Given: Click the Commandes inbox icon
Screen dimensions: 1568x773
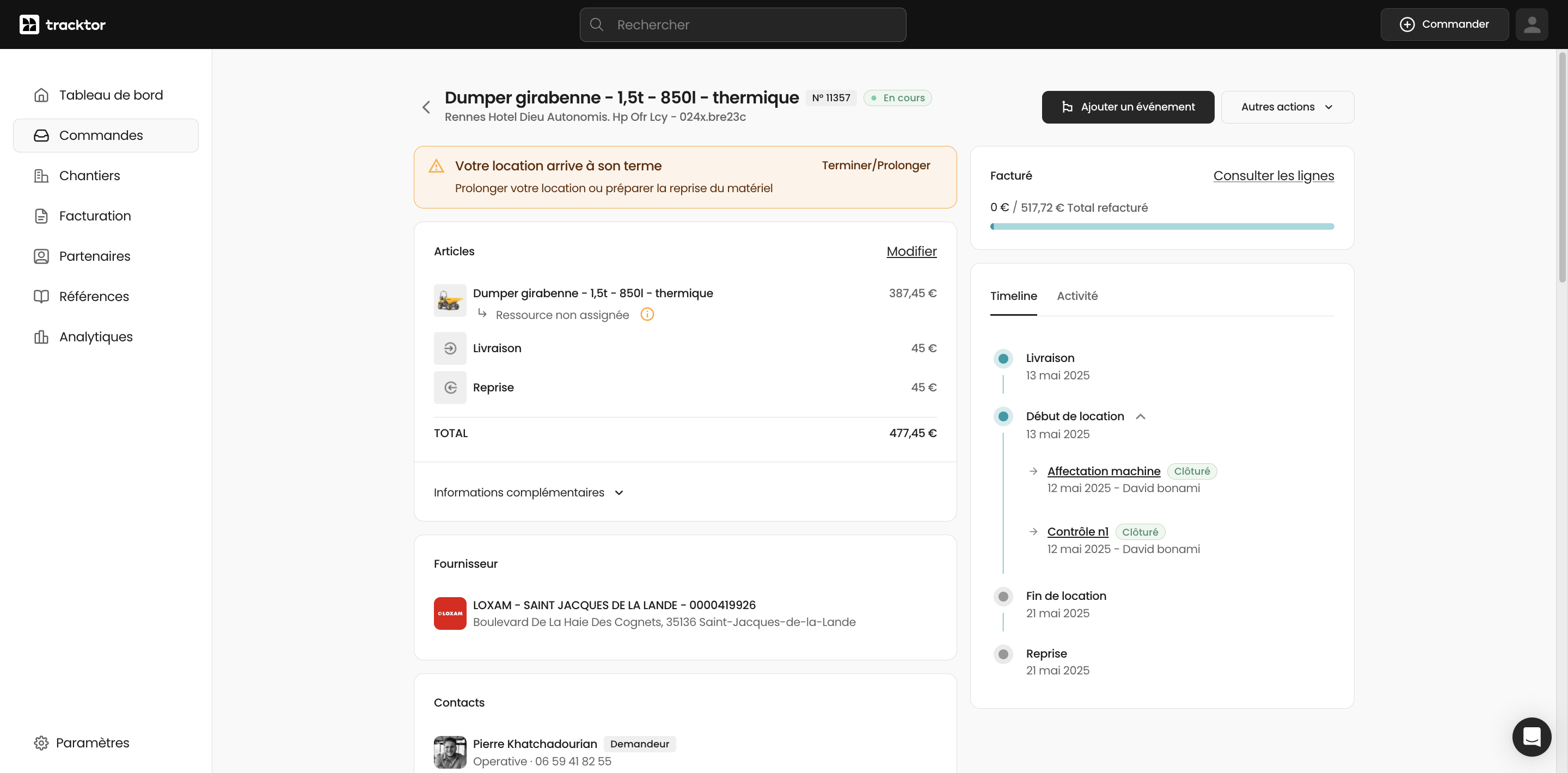Looking at the screenshot, I should point(41,135).
